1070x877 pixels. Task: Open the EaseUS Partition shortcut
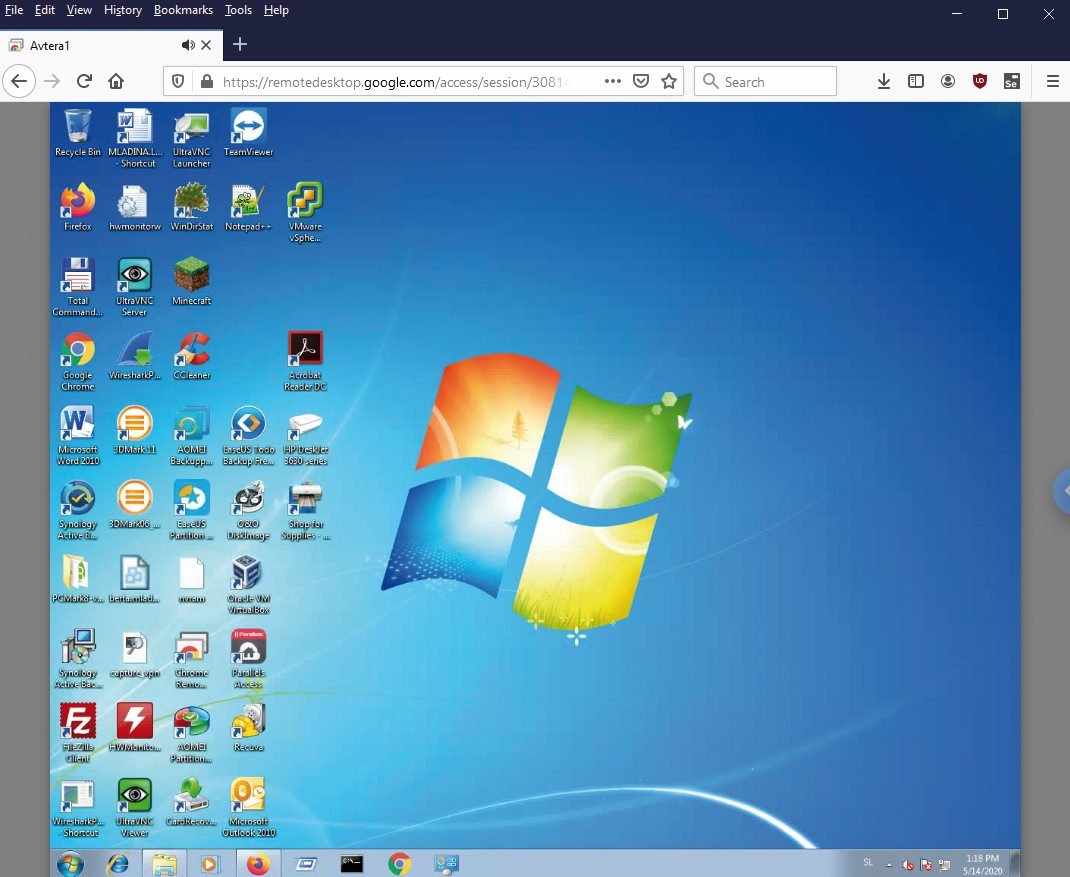[192, 511]
